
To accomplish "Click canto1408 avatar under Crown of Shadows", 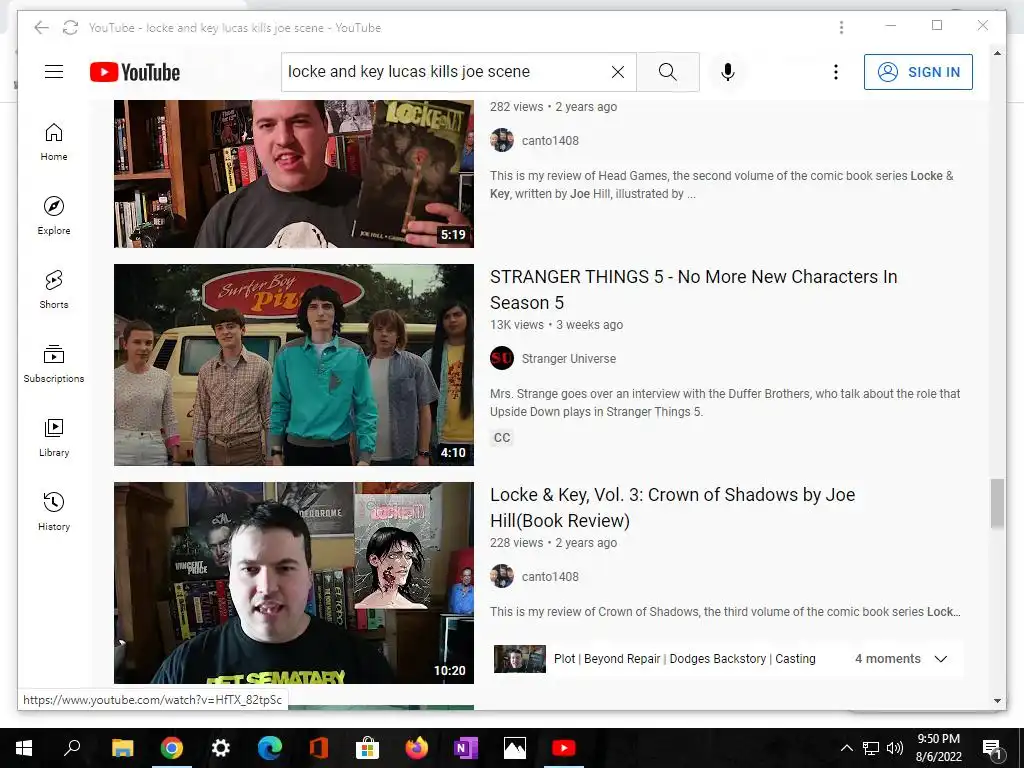I will [x=502, y=576].
